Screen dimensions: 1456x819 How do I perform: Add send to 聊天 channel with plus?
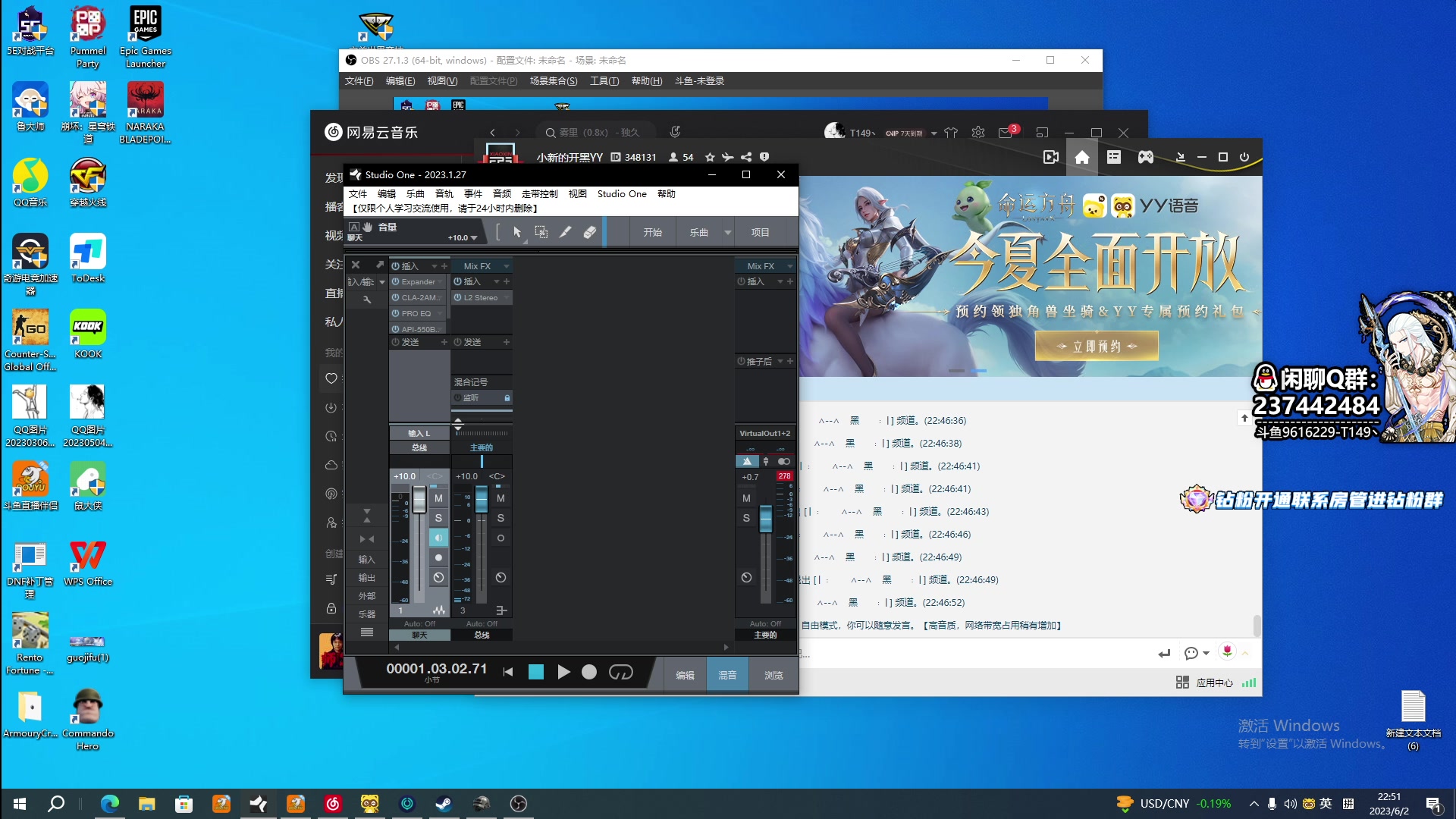444,342
